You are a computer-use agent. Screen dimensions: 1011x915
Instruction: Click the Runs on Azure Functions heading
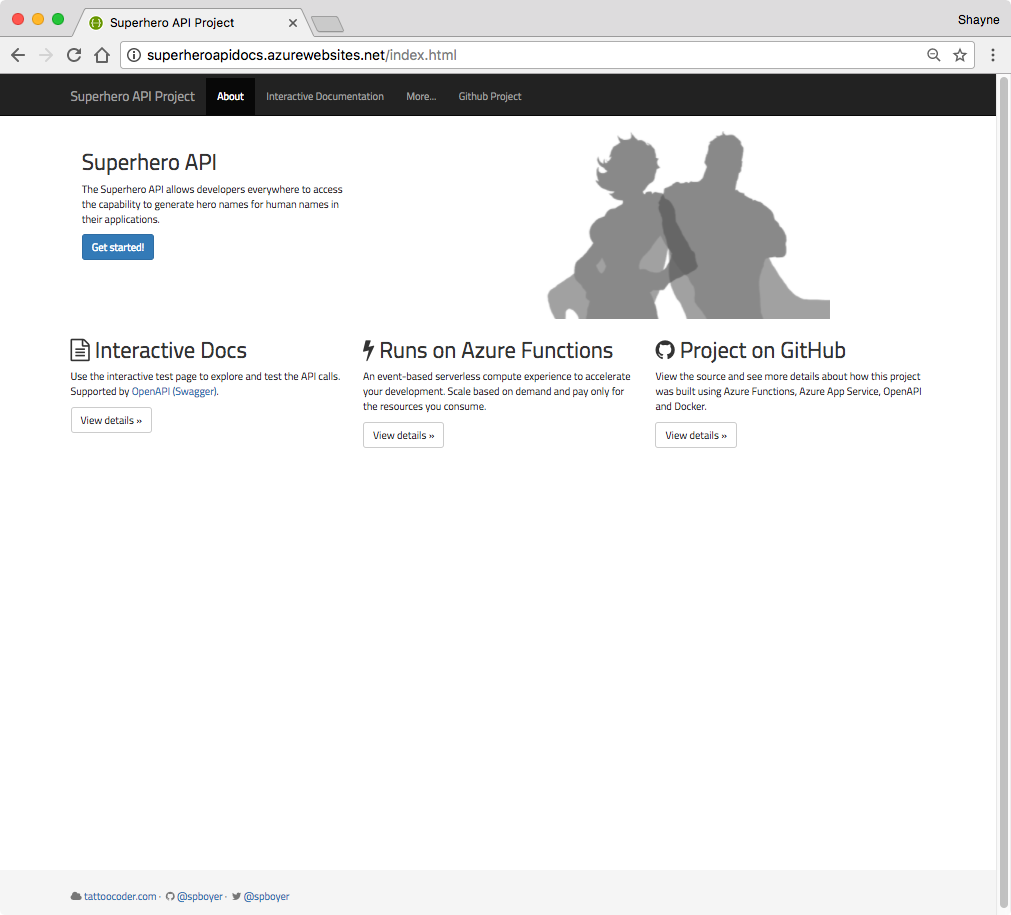pyautogui.click(x=496, y=350)
